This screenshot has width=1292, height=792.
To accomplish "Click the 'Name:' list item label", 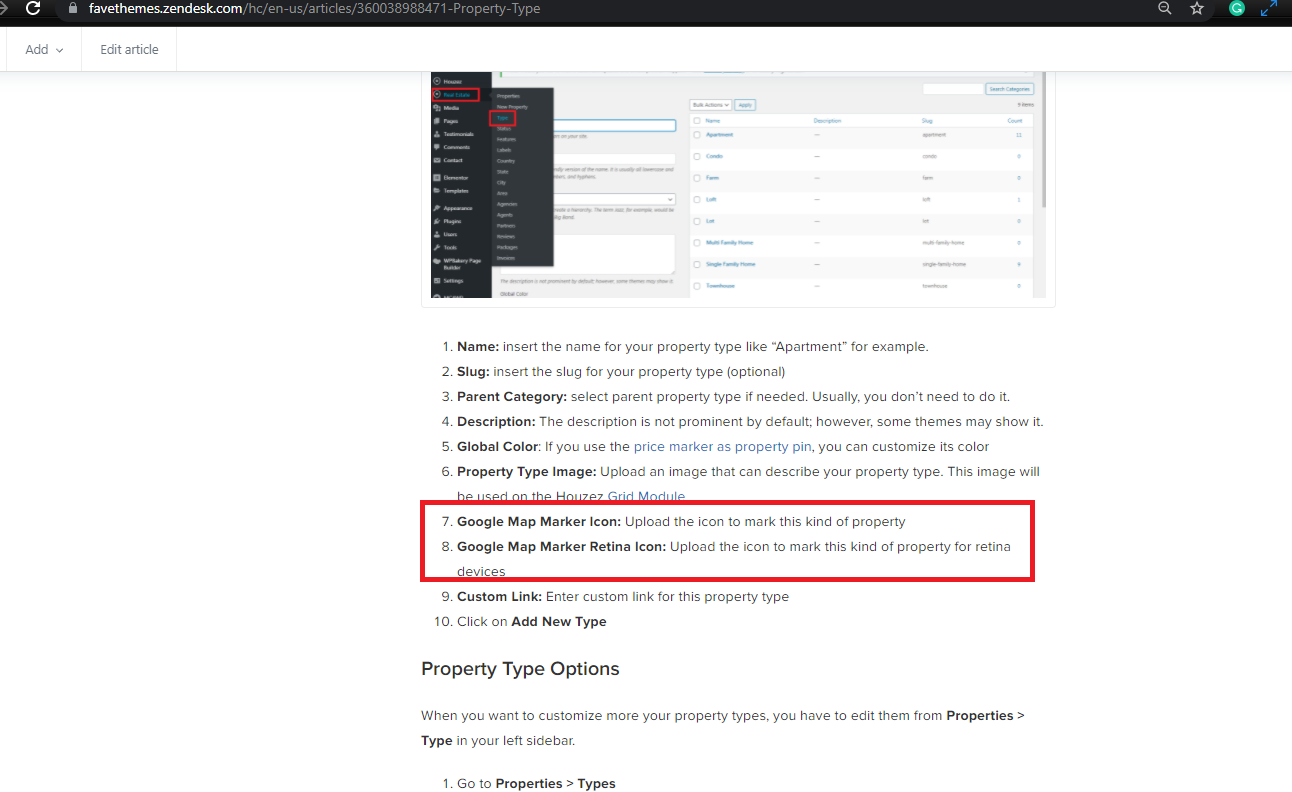I will (x=478, y=346).
